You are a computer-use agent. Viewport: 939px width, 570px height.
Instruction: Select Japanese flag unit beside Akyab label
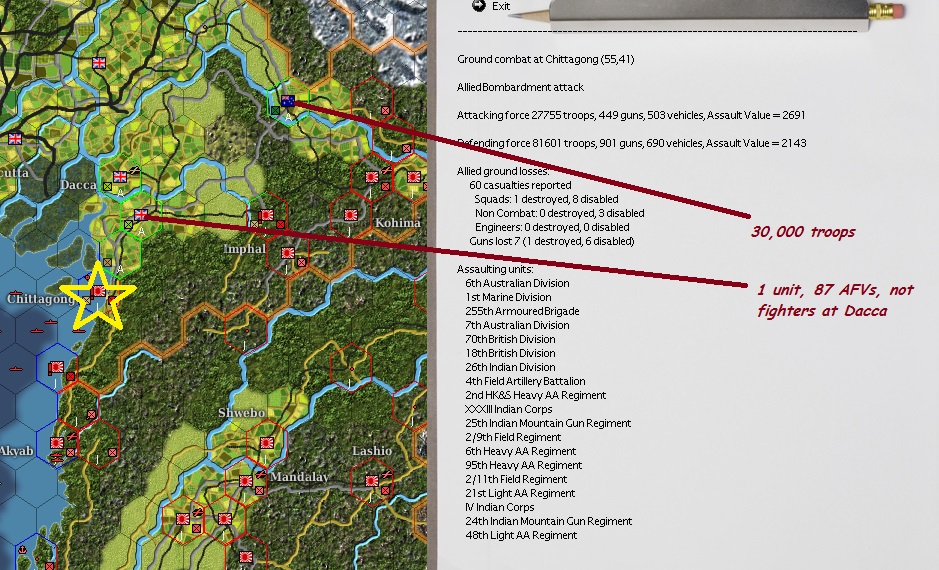pyautogui.click(x=57, y=443)
